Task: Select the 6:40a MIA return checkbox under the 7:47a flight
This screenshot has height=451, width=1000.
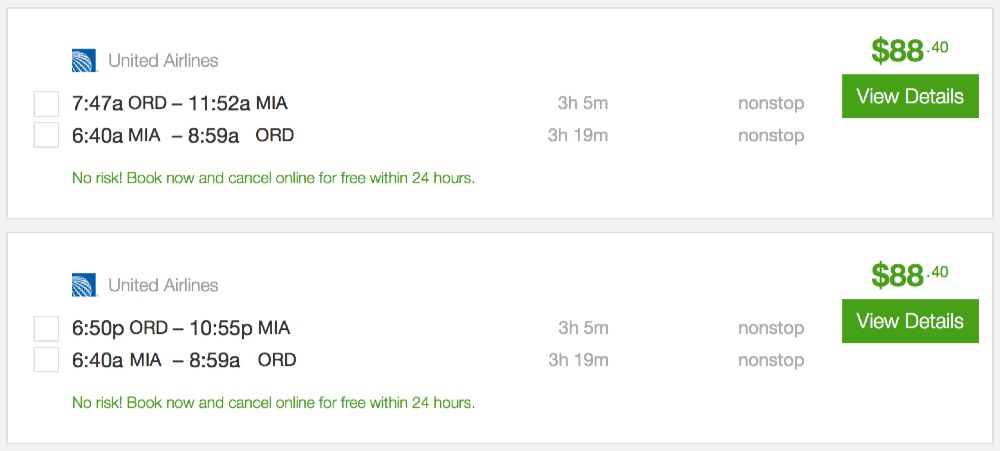Action: (x=46, y=135)
